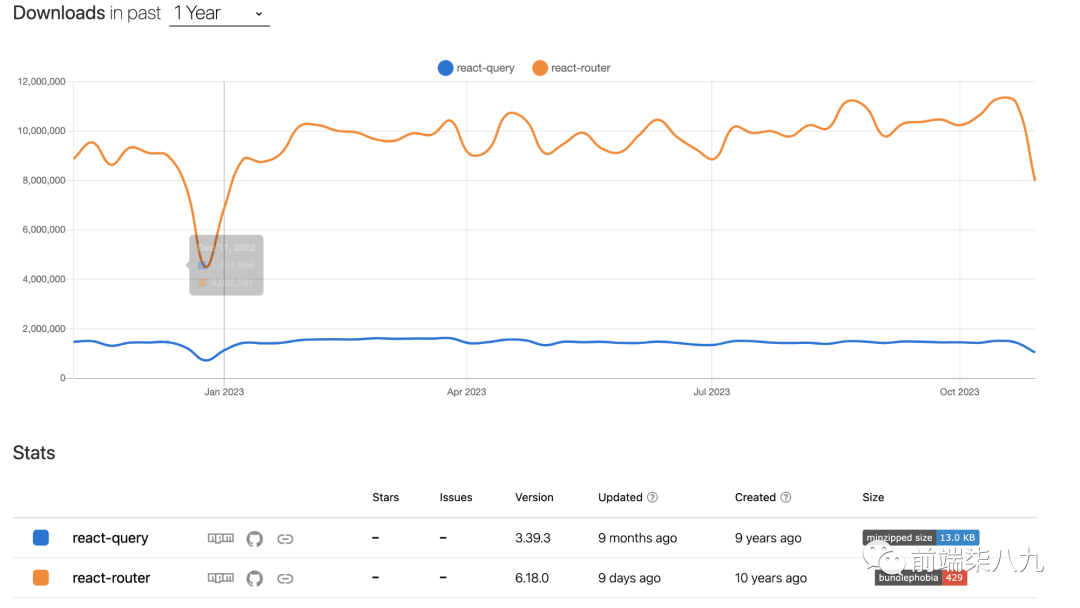The height and width of the screenshot is (608, 1080).
Task: Click the Oct 2023 axis label
Action: (x=959, y=392)
